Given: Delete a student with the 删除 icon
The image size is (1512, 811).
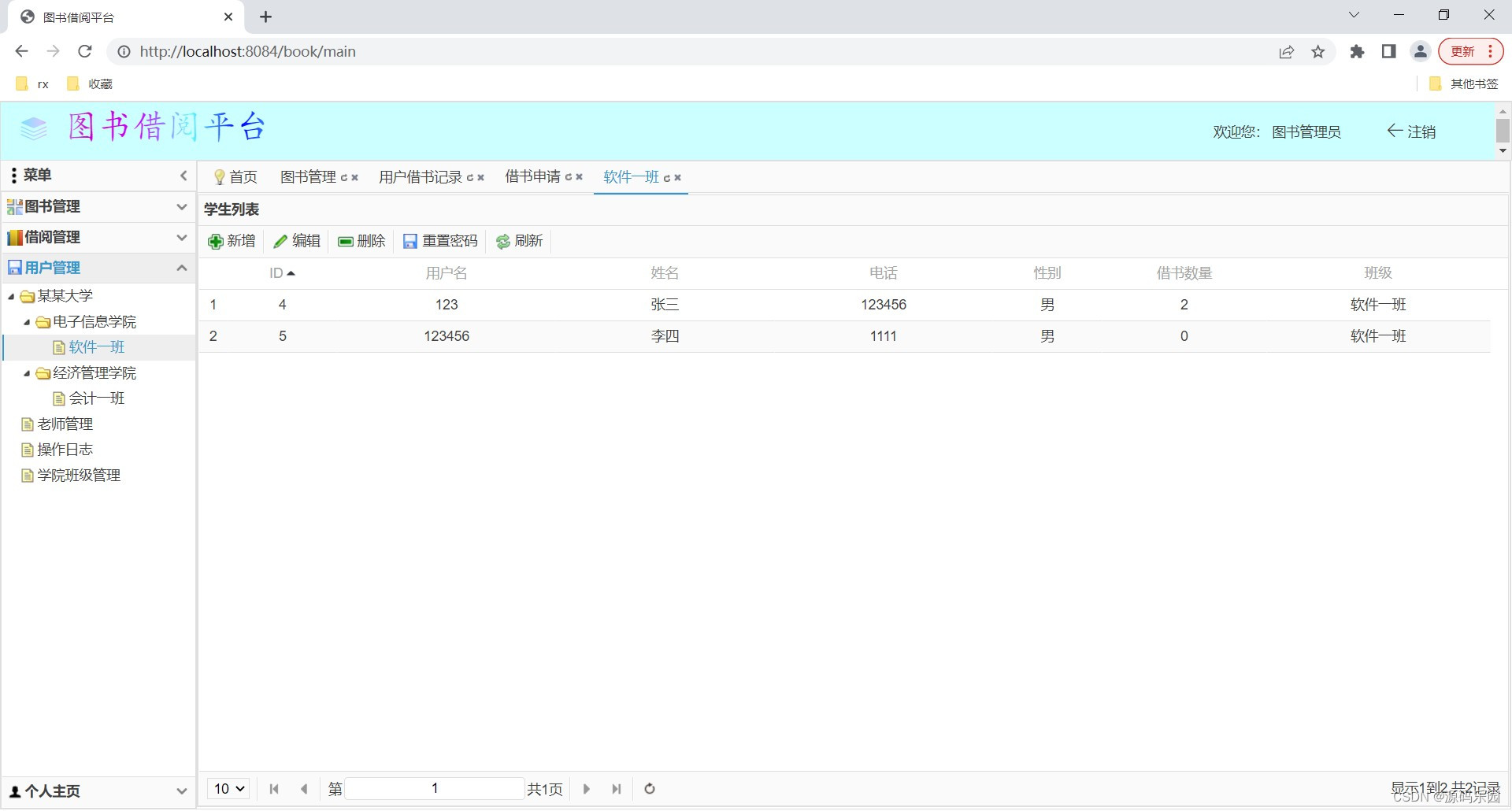Looking at the screenshot, I should pyautogui.click(x=346, y=241).
